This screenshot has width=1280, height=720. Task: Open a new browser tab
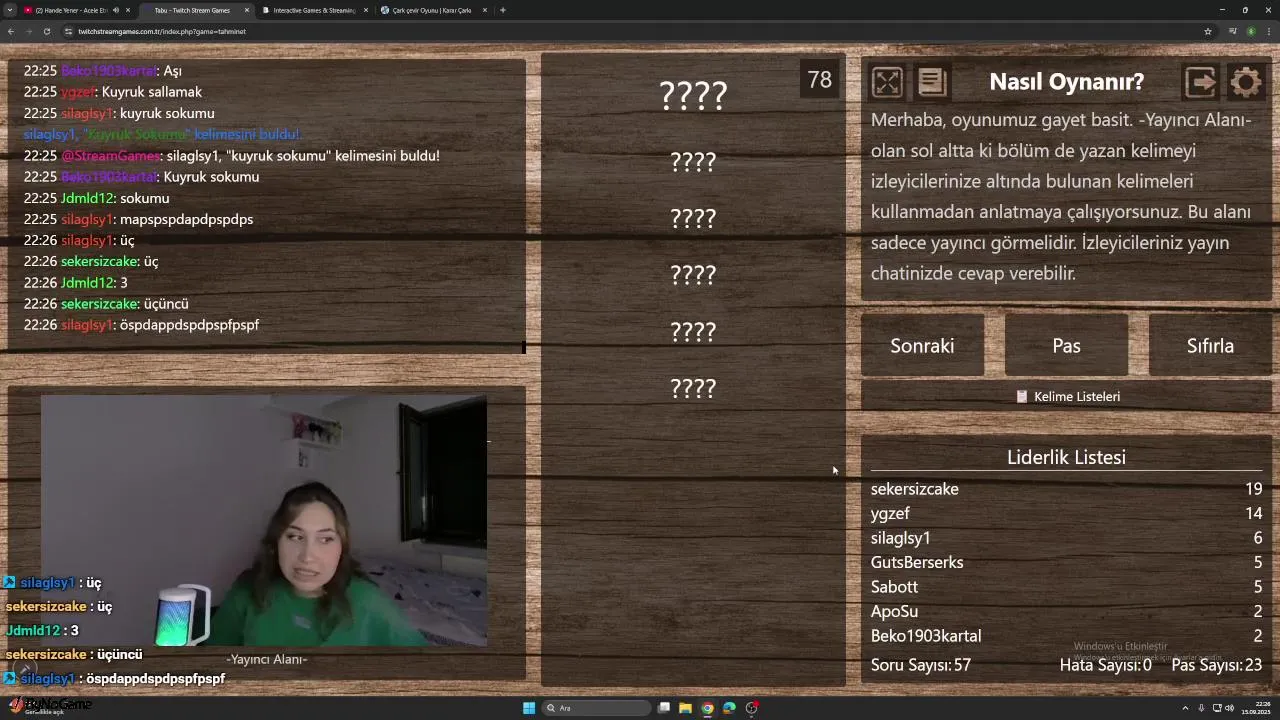coord(503,10)
